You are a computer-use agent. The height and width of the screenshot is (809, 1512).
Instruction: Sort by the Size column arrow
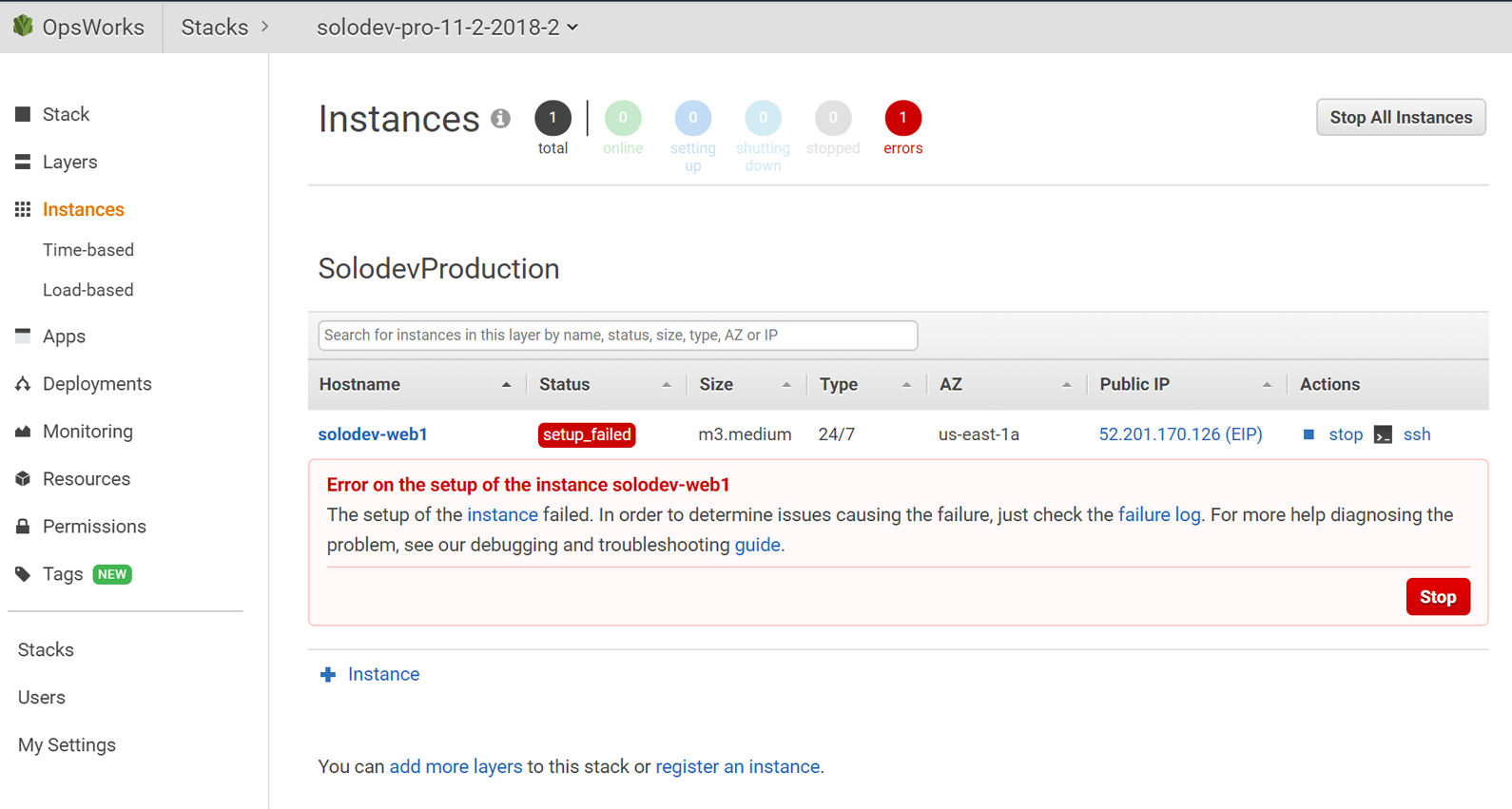[x=785, y=385]
